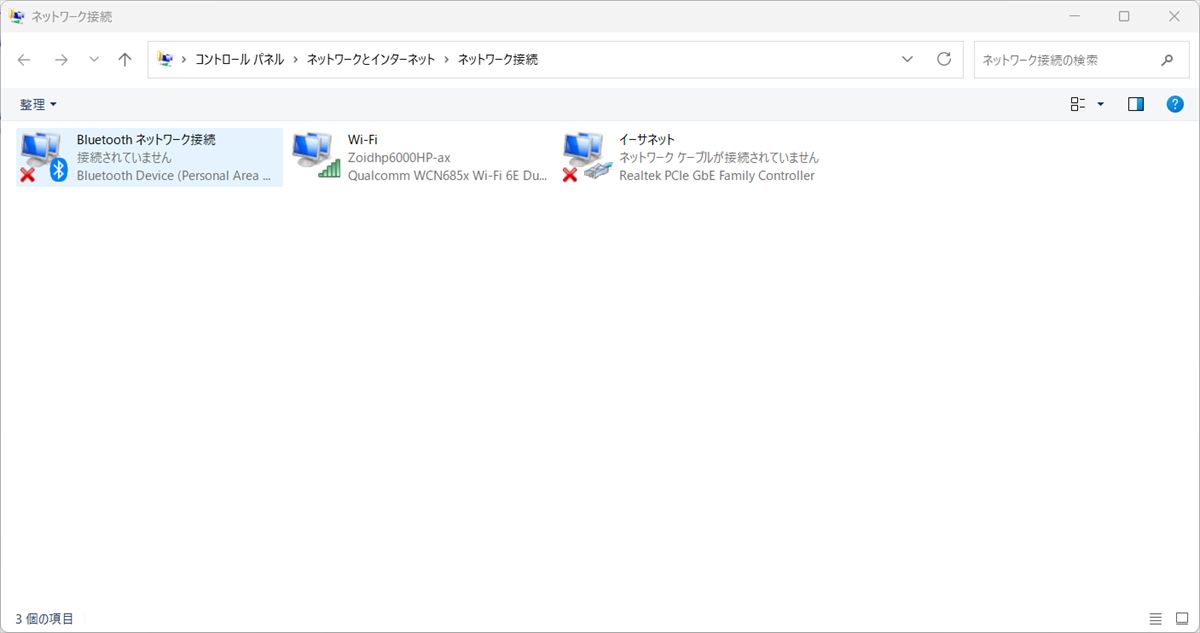Open the Help question mark icon

[1175, 104]
